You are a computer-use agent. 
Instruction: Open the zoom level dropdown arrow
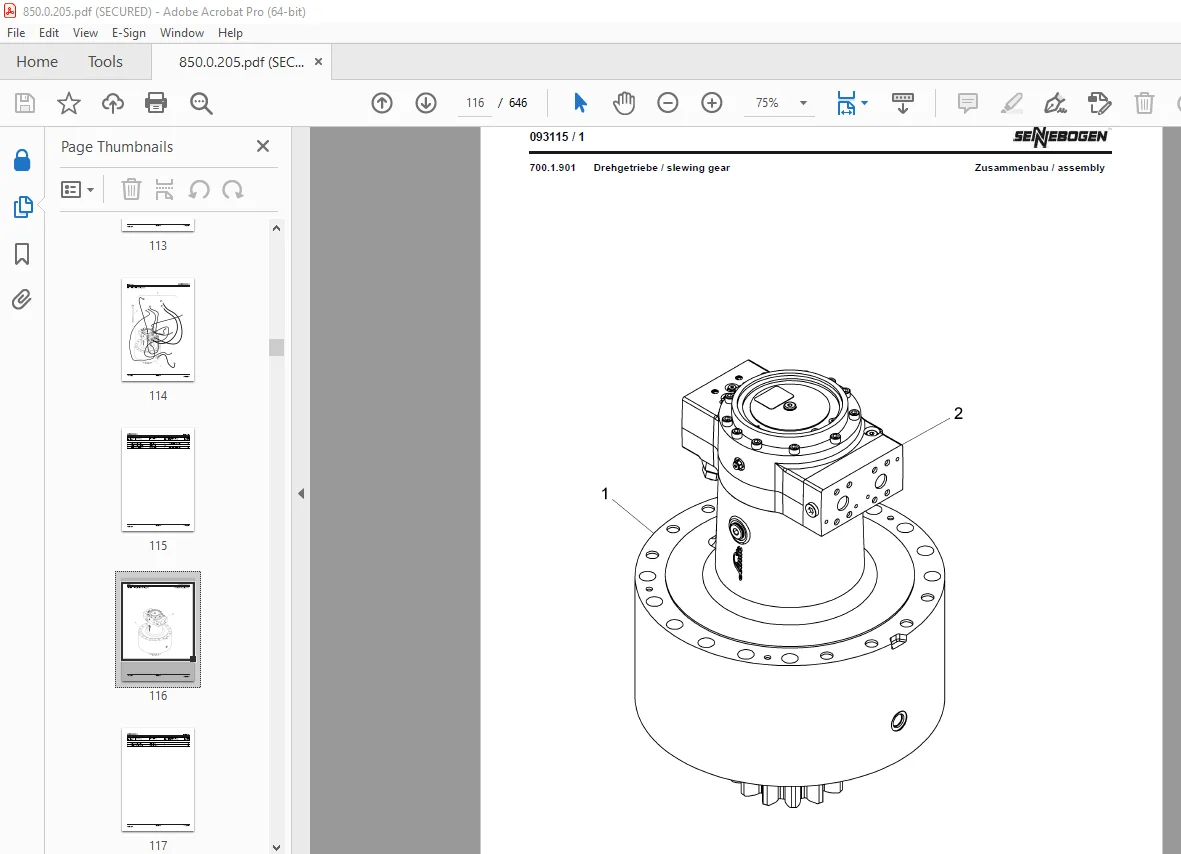804,103
